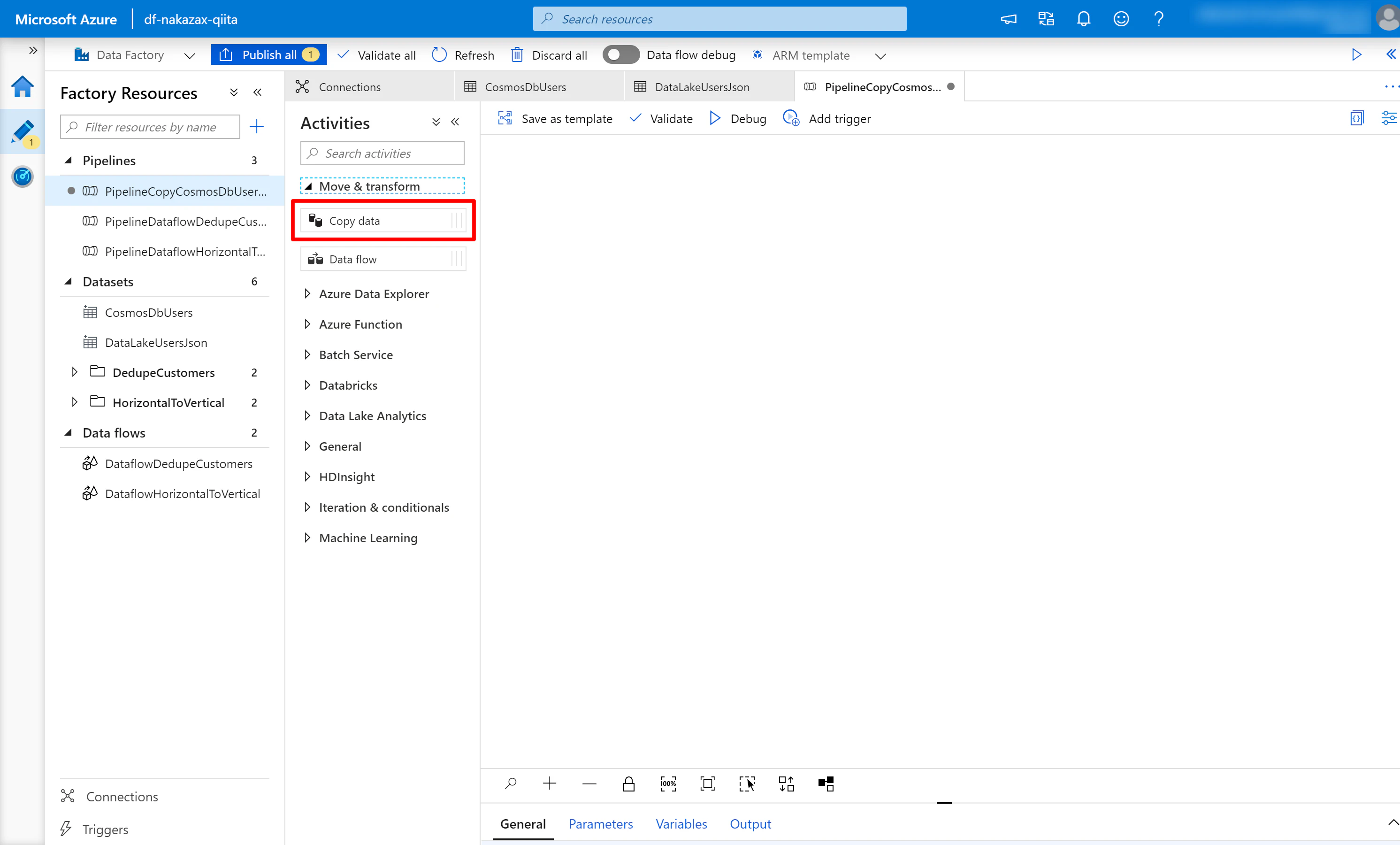Lock the canvas with padlock icon
The image size is (1400, 845).
point(628,784)
